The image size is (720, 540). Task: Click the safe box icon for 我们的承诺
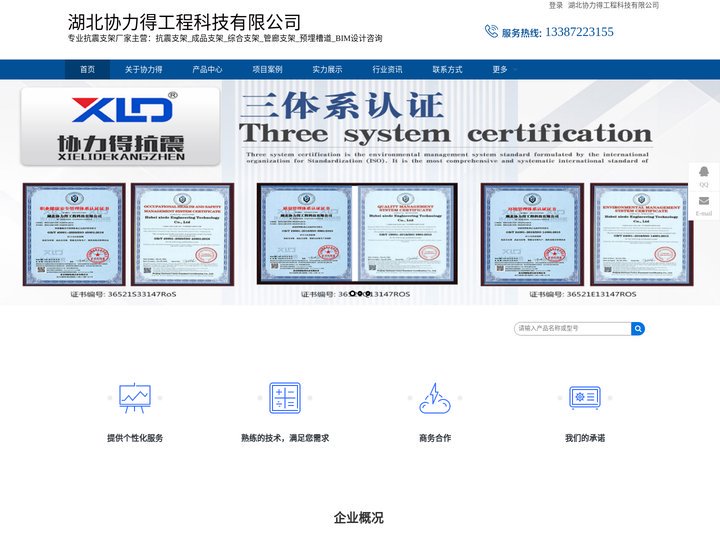tap(585, 398)
